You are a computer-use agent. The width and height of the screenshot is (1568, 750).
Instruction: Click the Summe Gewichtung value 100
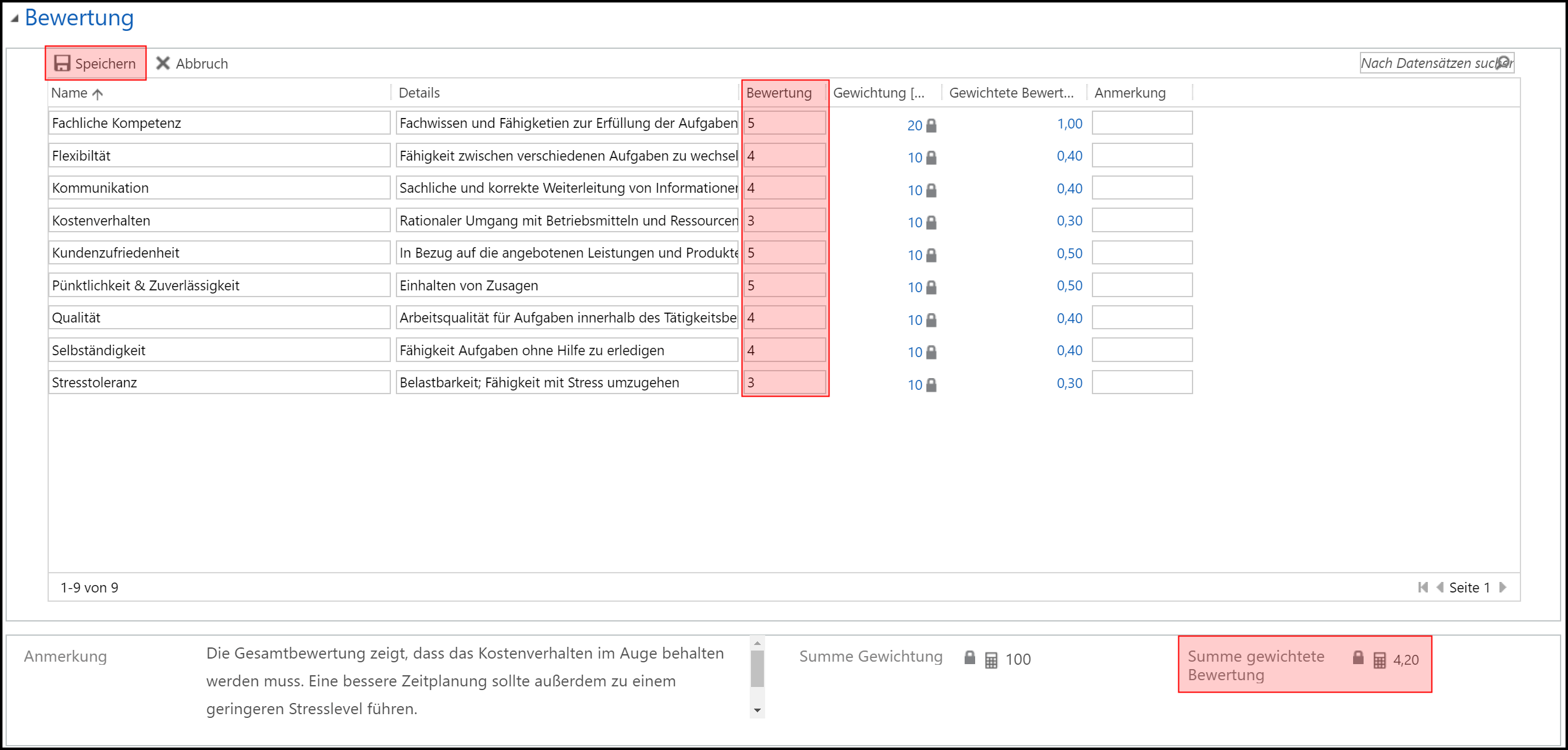1018,660
